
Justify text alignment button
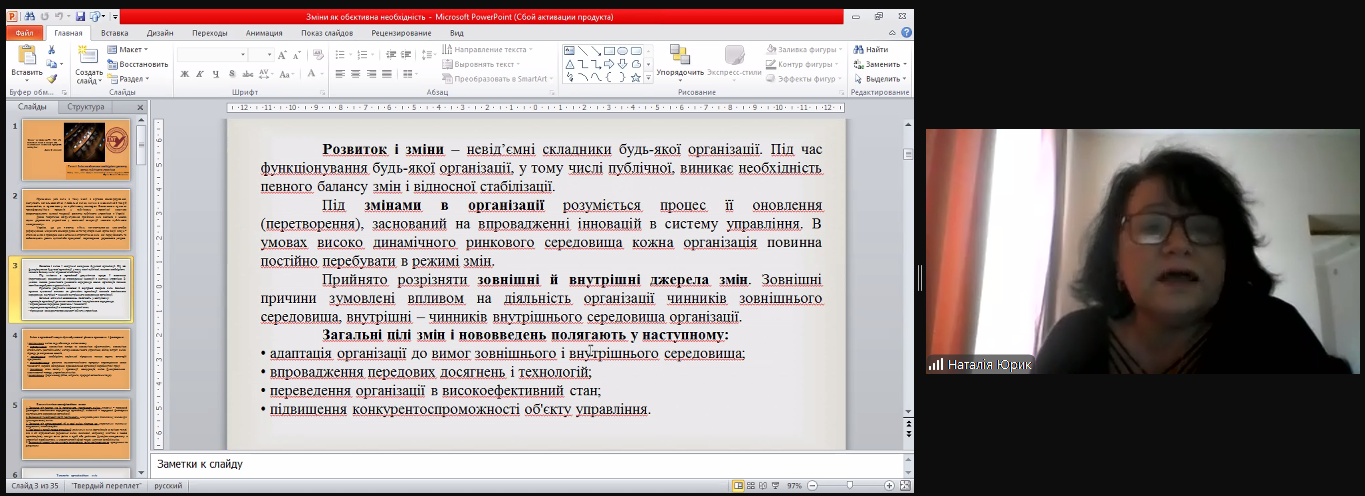(385, 74)
